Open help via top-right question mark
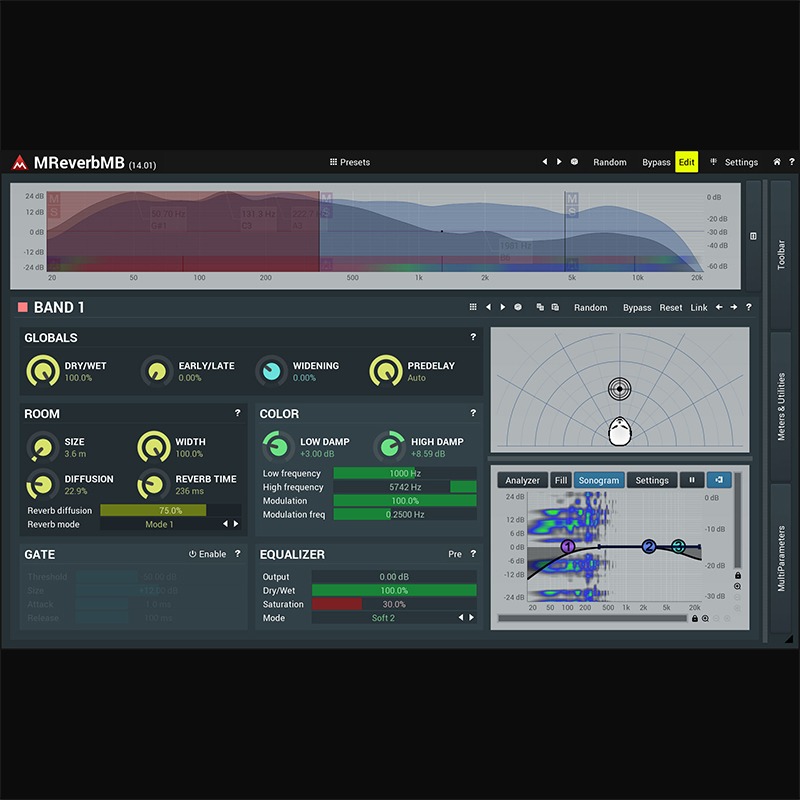The height and width of the screenshot is (800, 800). click(x=791, y=162)
